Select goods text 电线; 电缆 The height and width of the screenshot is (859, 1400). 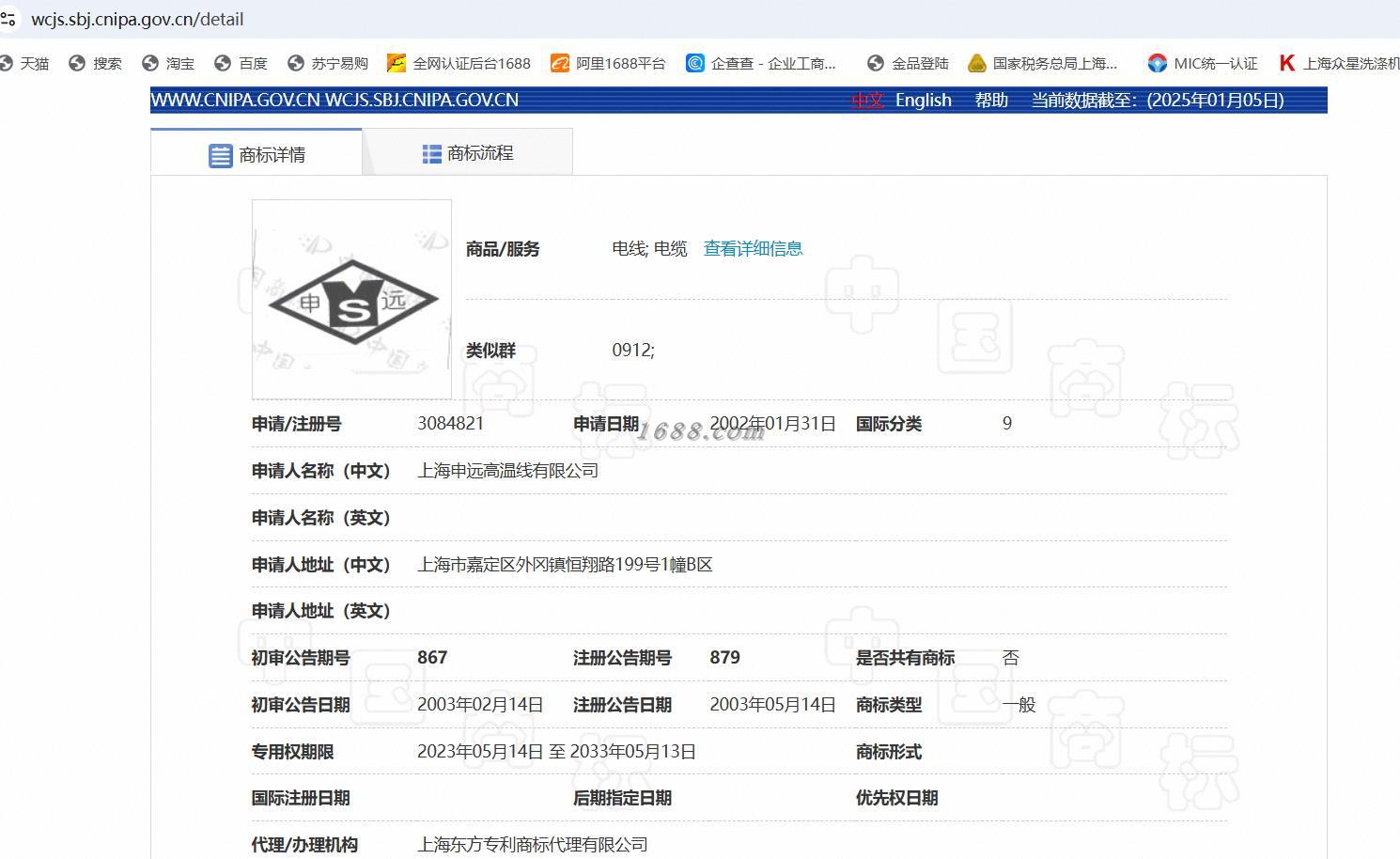click(x=649, y=248)
